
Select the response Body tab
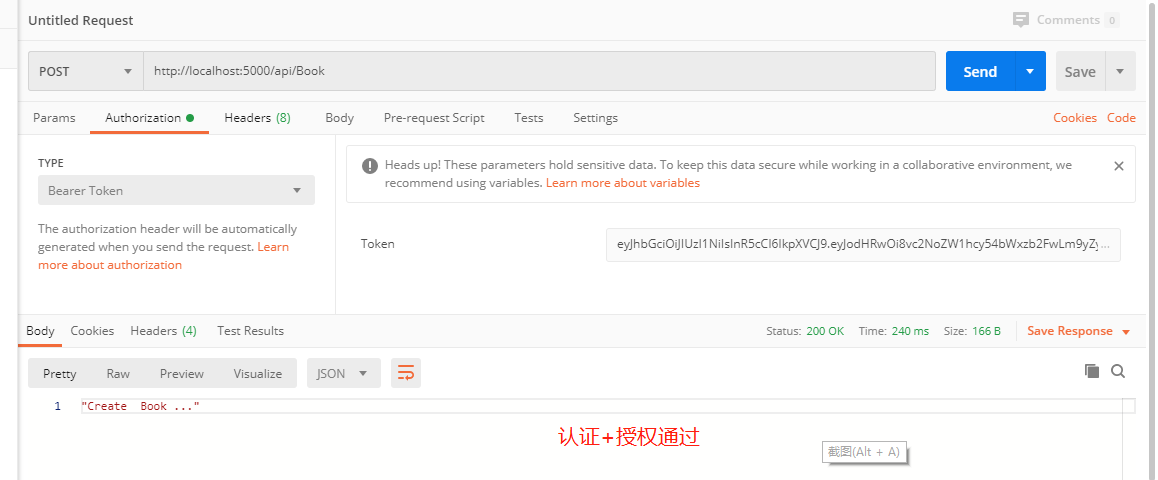[x=40, y=331]
